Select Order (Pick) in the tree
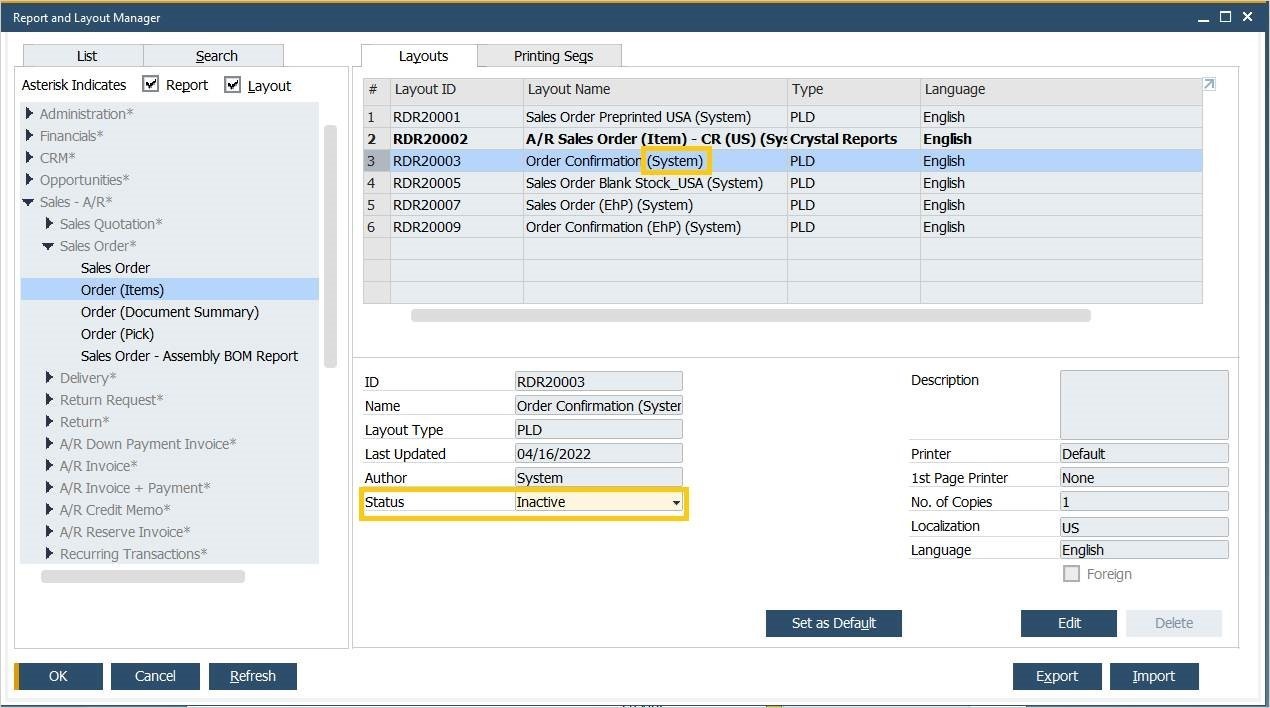Image resolution: width=1270 pixels, height=708 pixels. click(117, 334)
